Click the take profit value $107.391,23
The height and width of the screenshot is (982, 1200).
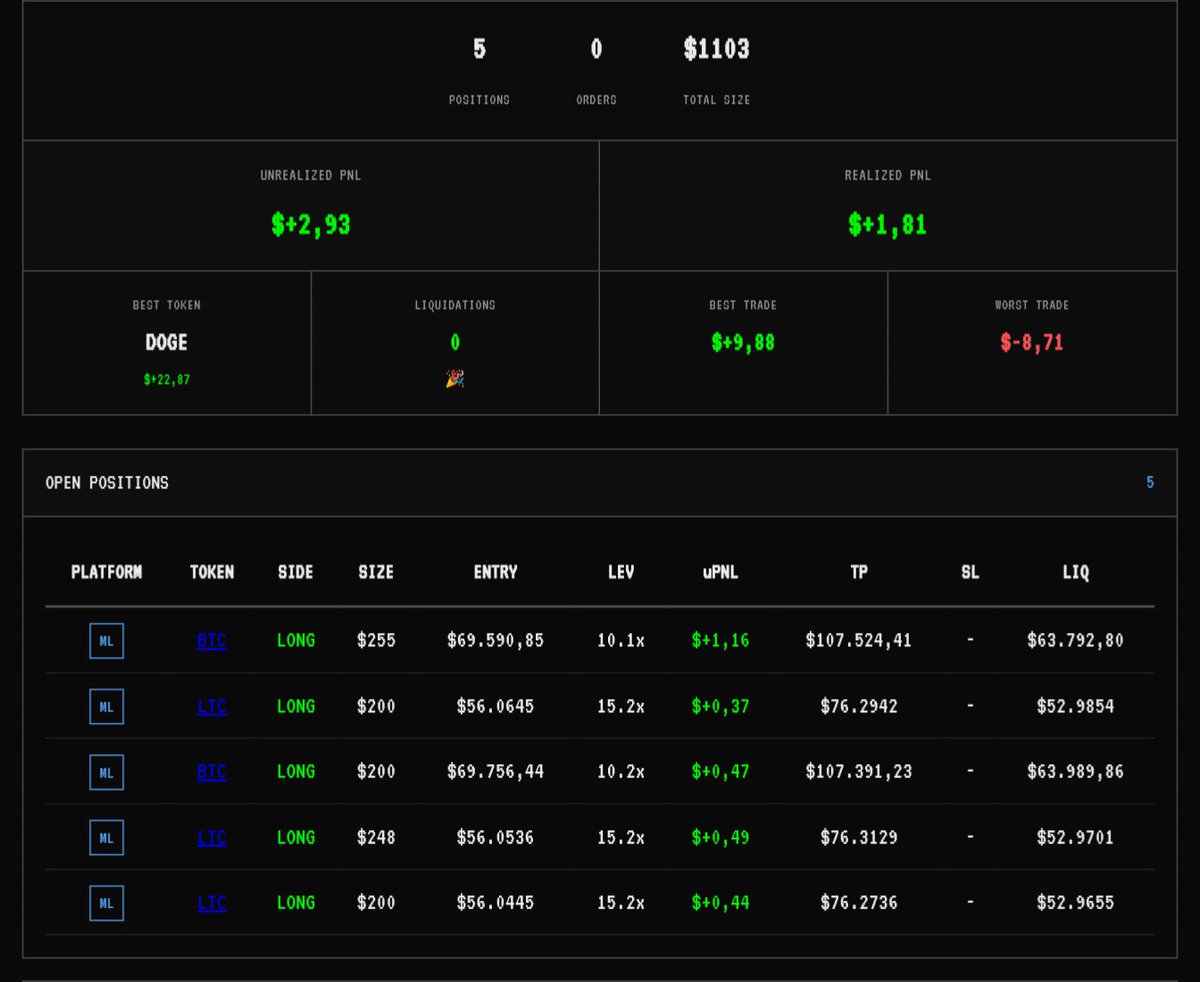859,772
